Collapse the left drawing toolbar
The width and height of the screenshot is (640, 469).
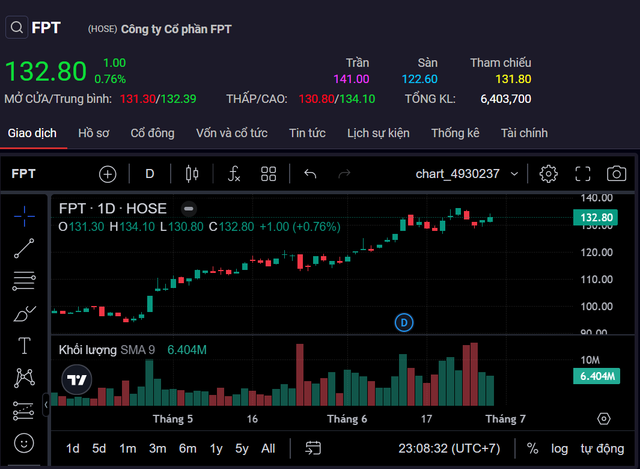pos(45,405)
